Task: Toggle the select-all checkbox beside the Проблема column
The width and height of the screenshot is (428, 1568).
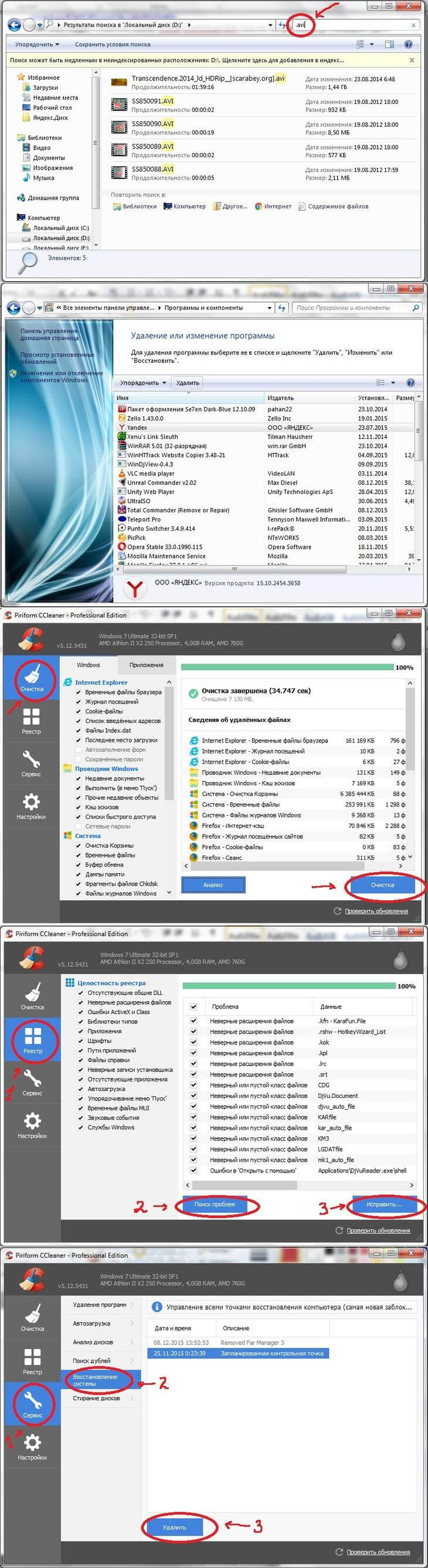Action: [x=193, y=1007]
